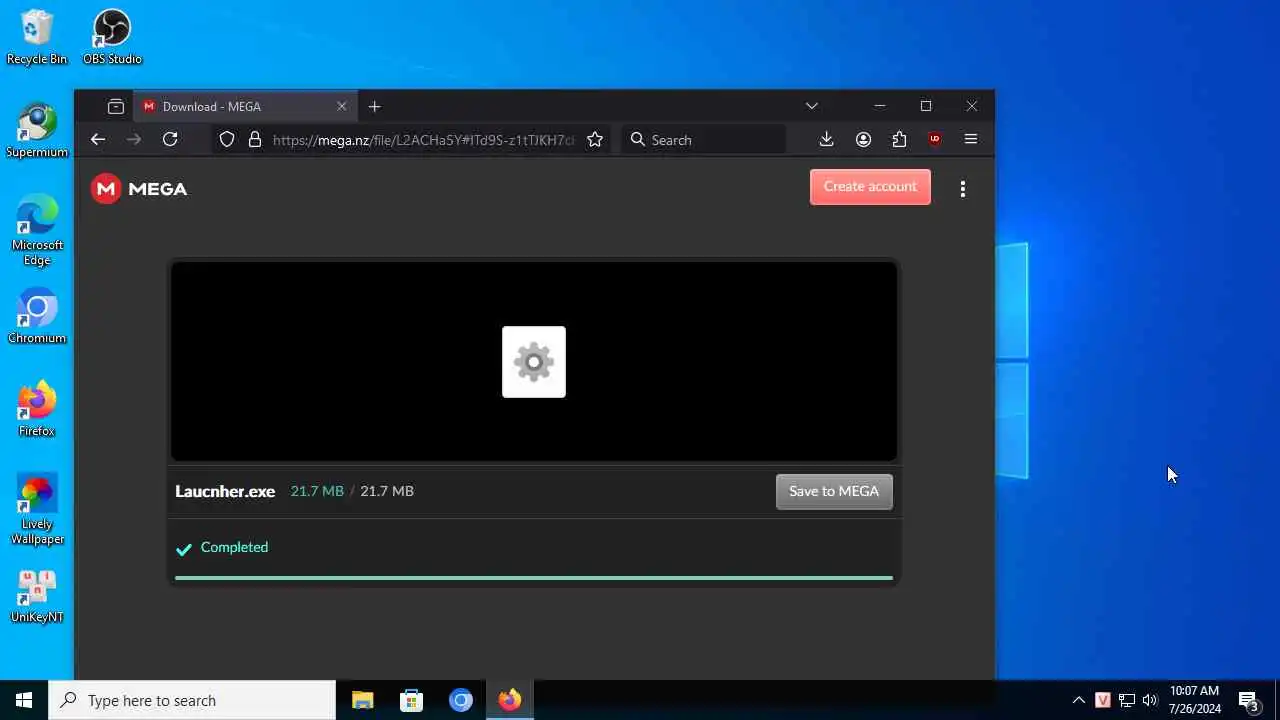Open the Firefox hamburger menu
The height and width of the screenshot is (720, 1280).
coord(970,140)
